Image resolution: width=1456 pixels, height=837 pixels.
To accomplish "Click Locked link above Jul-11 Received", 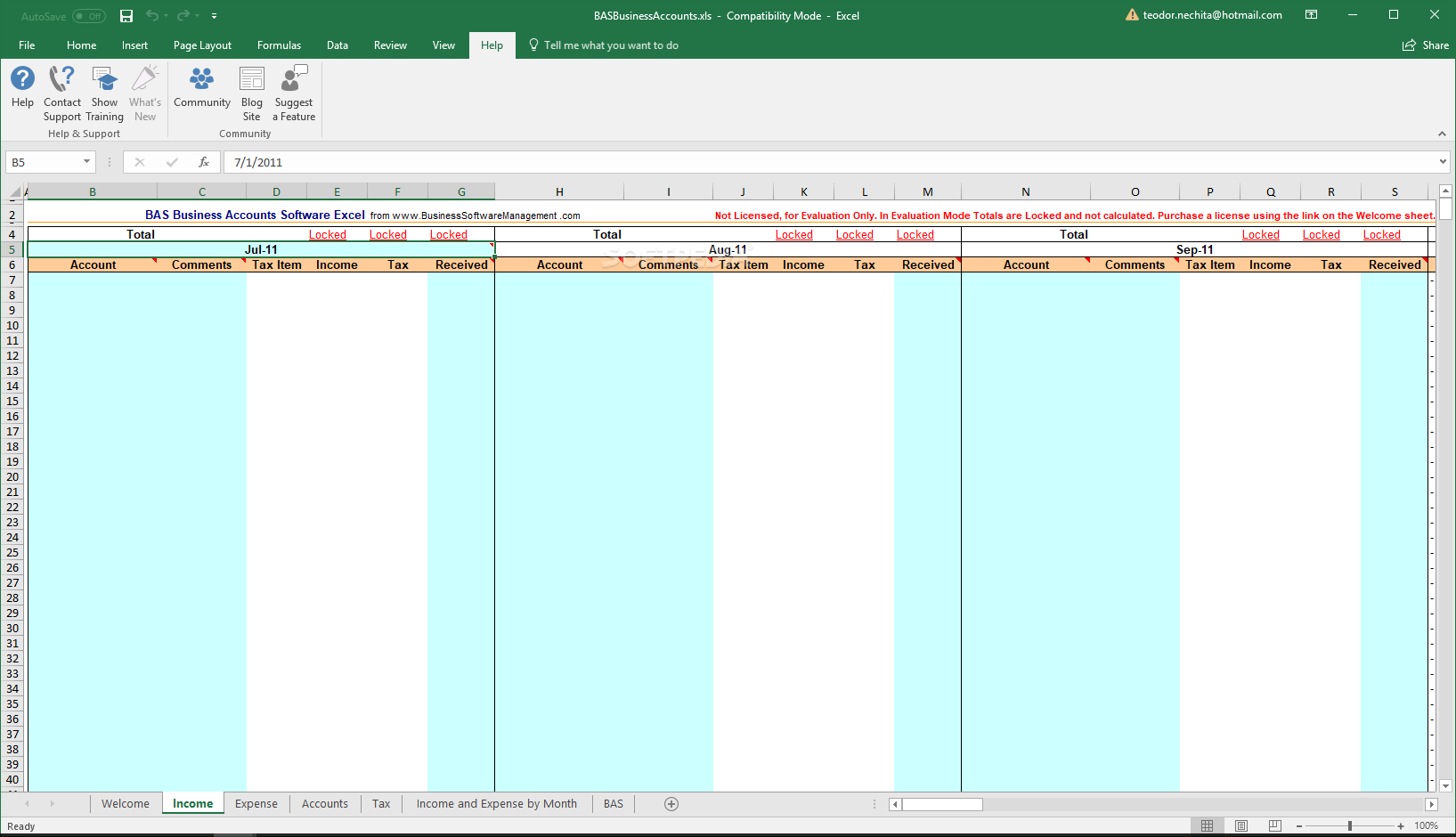I will point(449,235).
